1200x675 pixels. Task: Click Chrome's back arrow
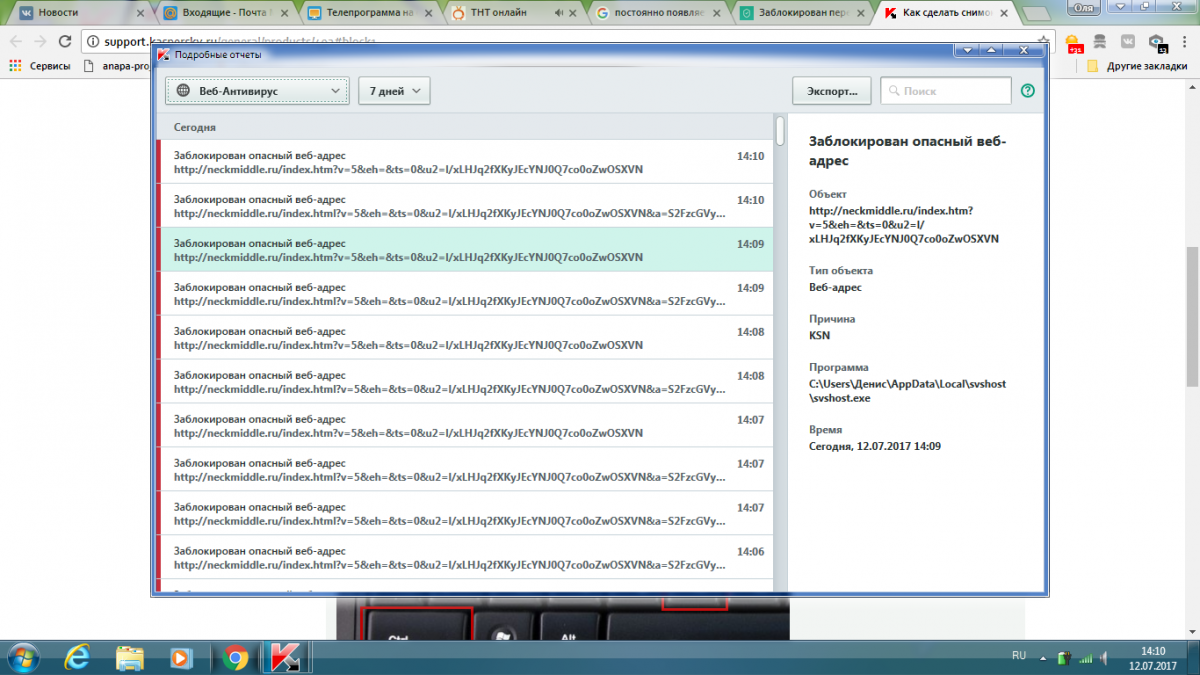click(x=15, y=42)
